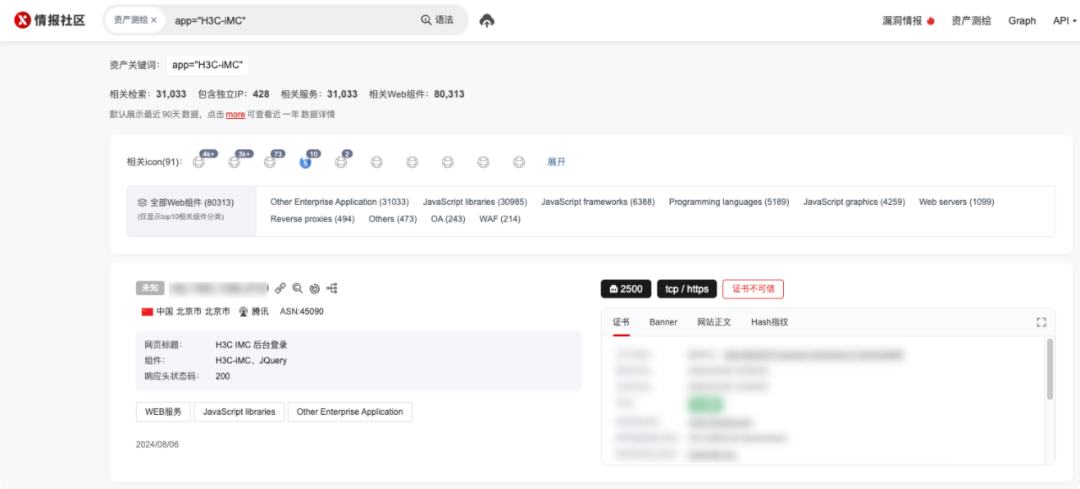The height and width of the screenshot is (489, 1080).
Task: Open 漏洞情报 in top navigation
Action: tap(908, 21)
